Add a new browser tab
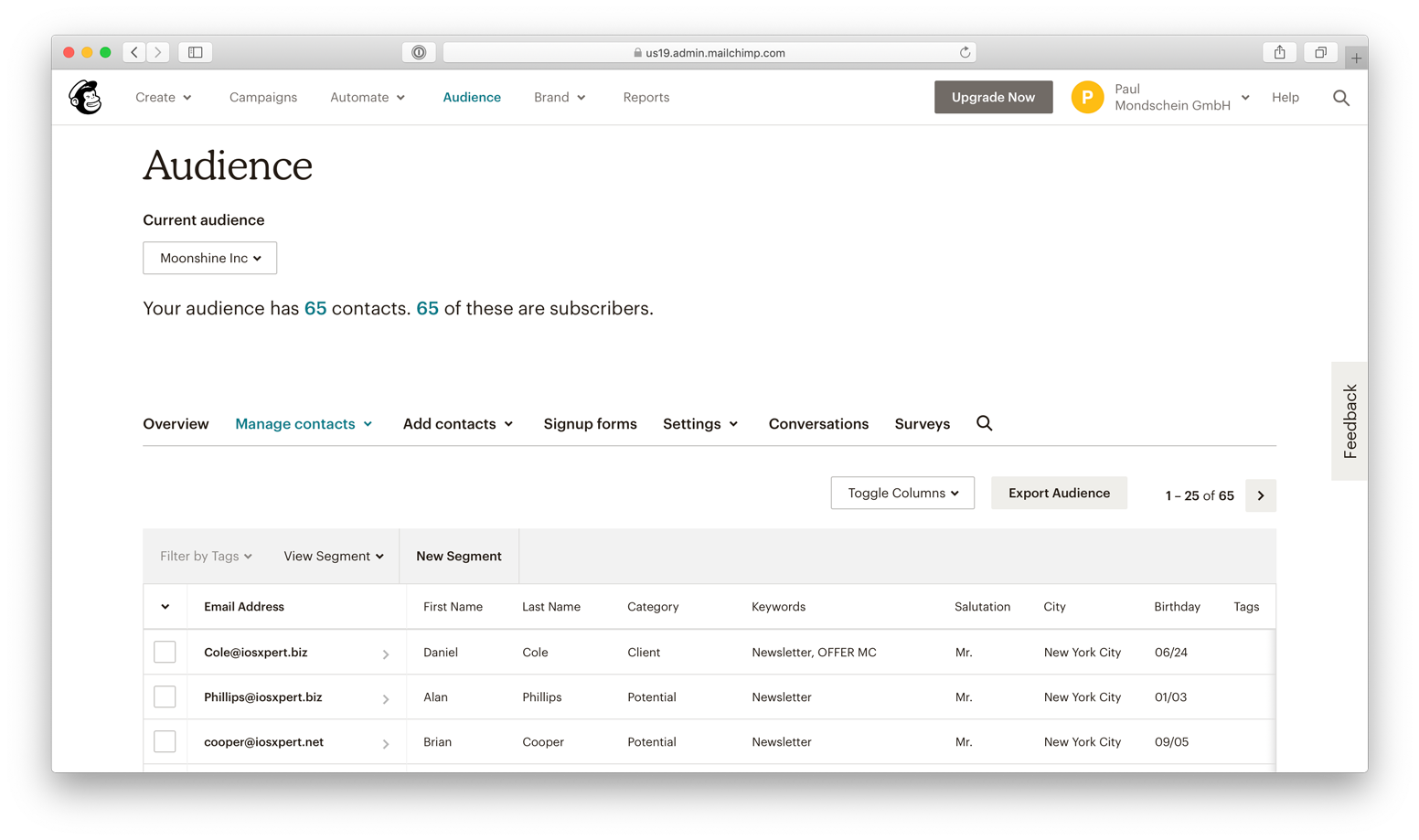 pyautogui.click(x=1356, y=58)
